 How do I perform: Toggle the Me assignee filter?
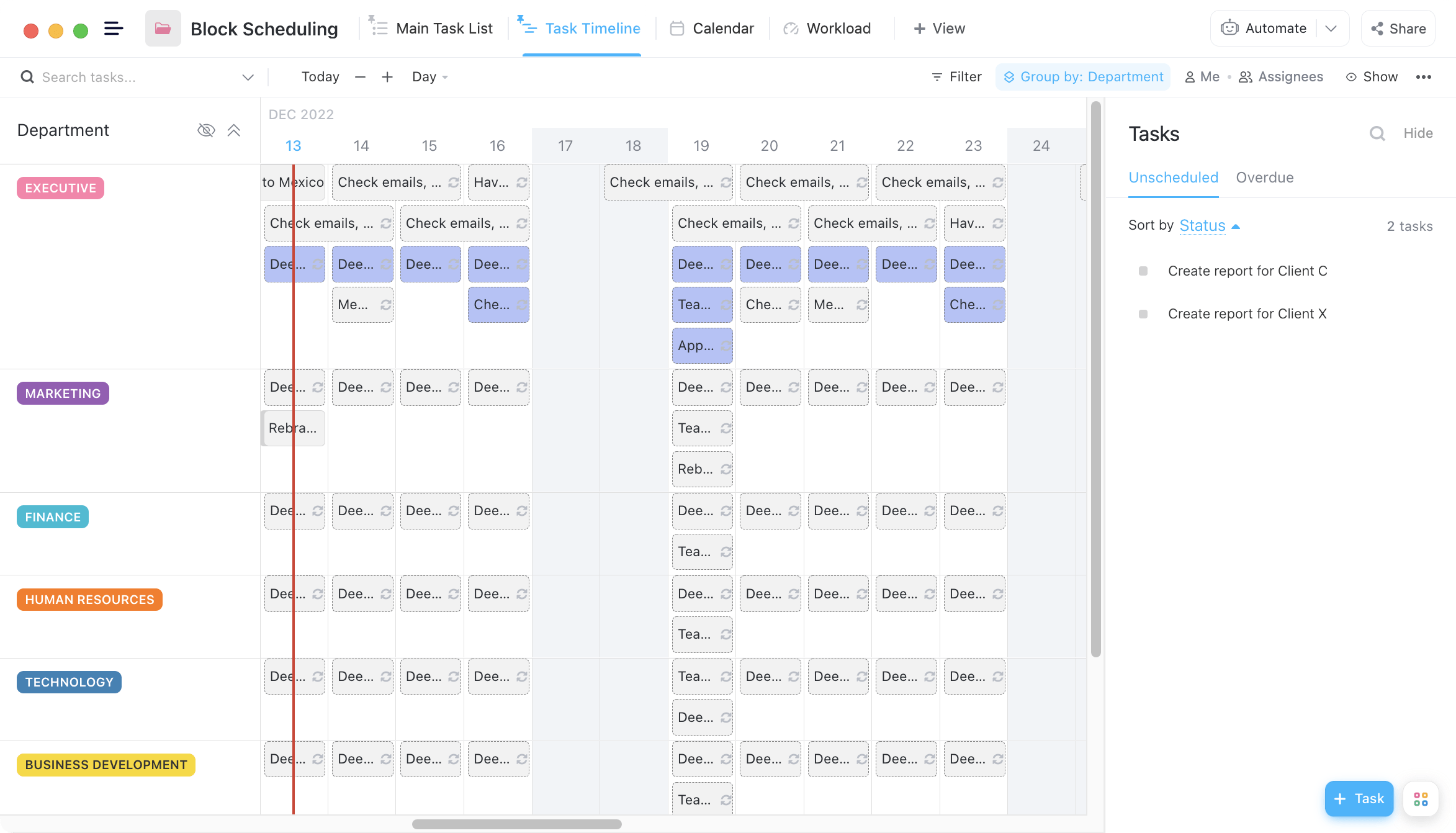[x=1201, y=76]
